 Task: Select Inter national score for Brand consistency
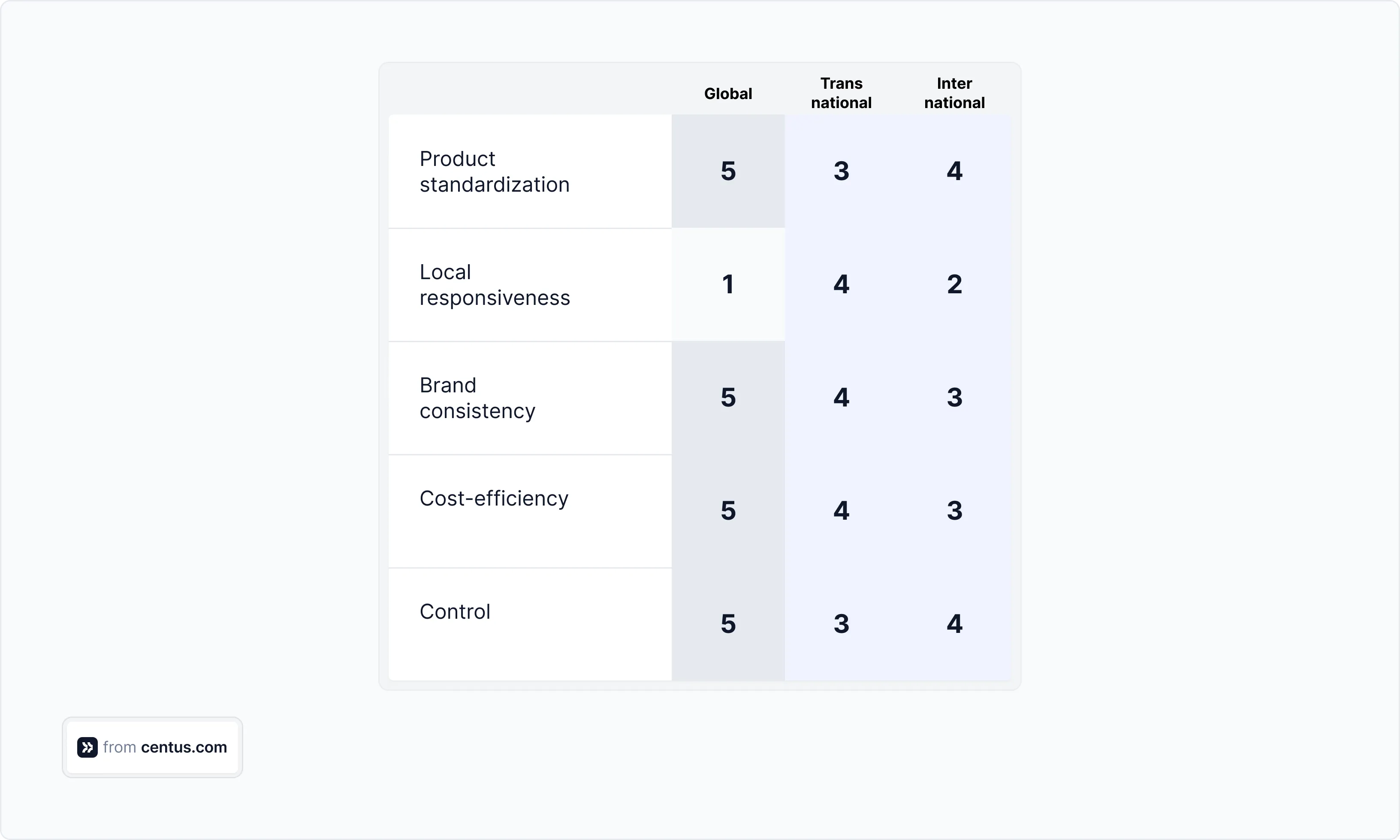[954, 397]
